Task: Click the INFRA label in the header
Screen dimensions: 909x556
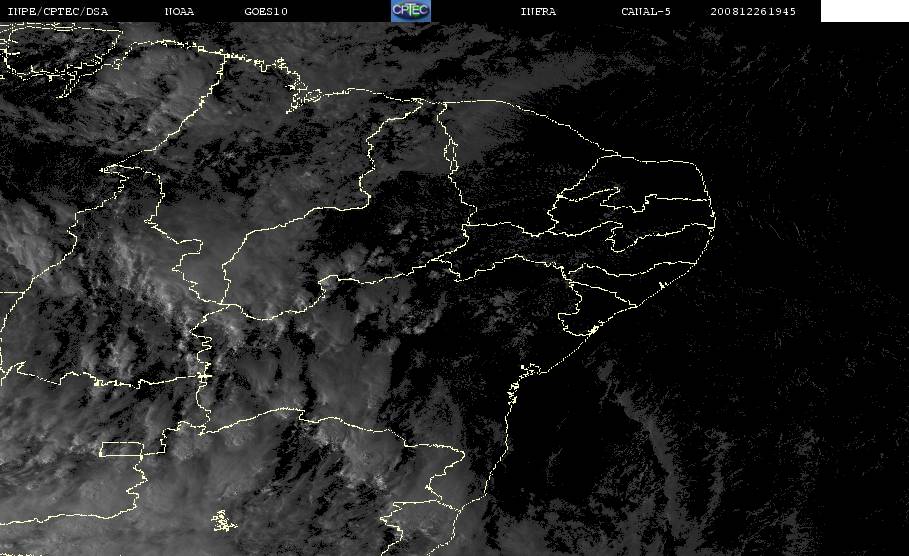Action: pyautogui.click(x=538, y=12)
